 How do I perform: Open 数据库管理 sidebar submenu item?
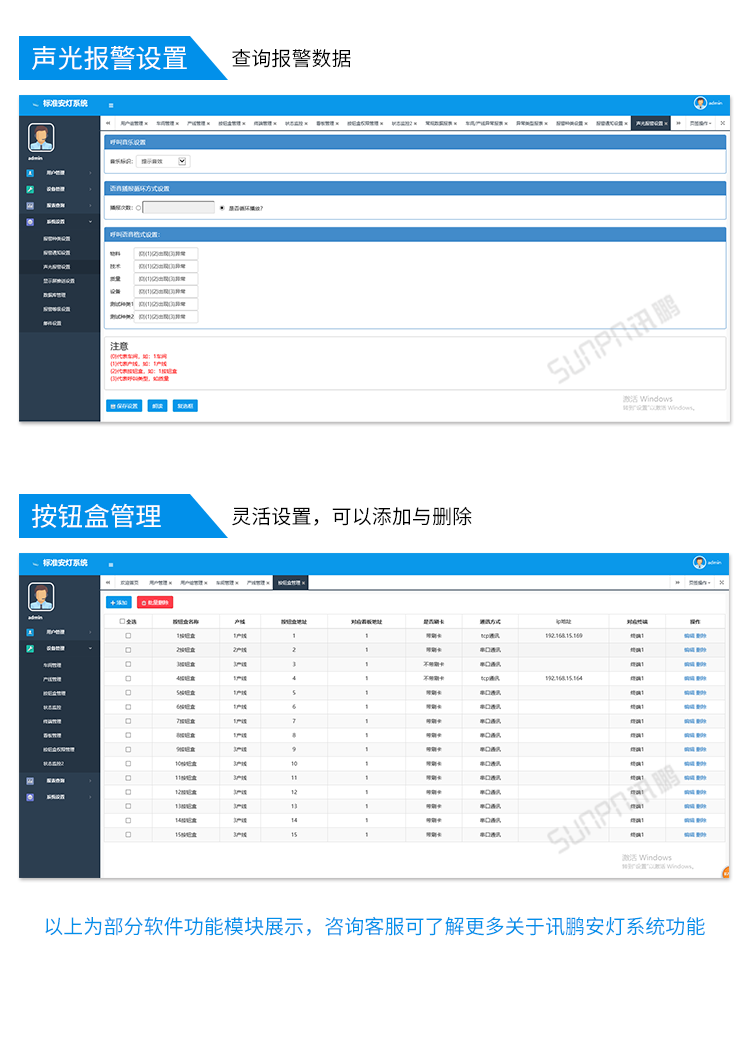(x=54, y=295)
